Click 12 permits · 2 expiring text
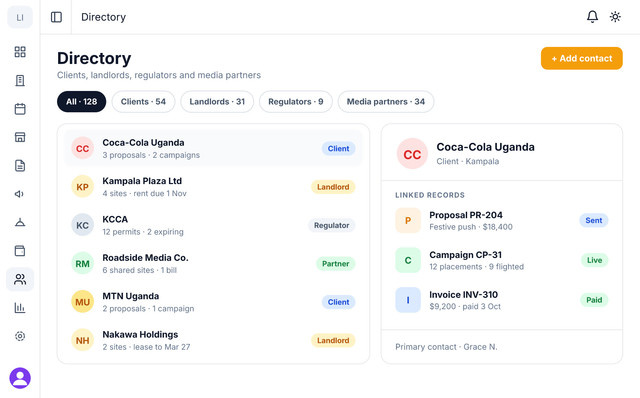The image size is (640, 398). pyautogui.click(x=143, y=232)
